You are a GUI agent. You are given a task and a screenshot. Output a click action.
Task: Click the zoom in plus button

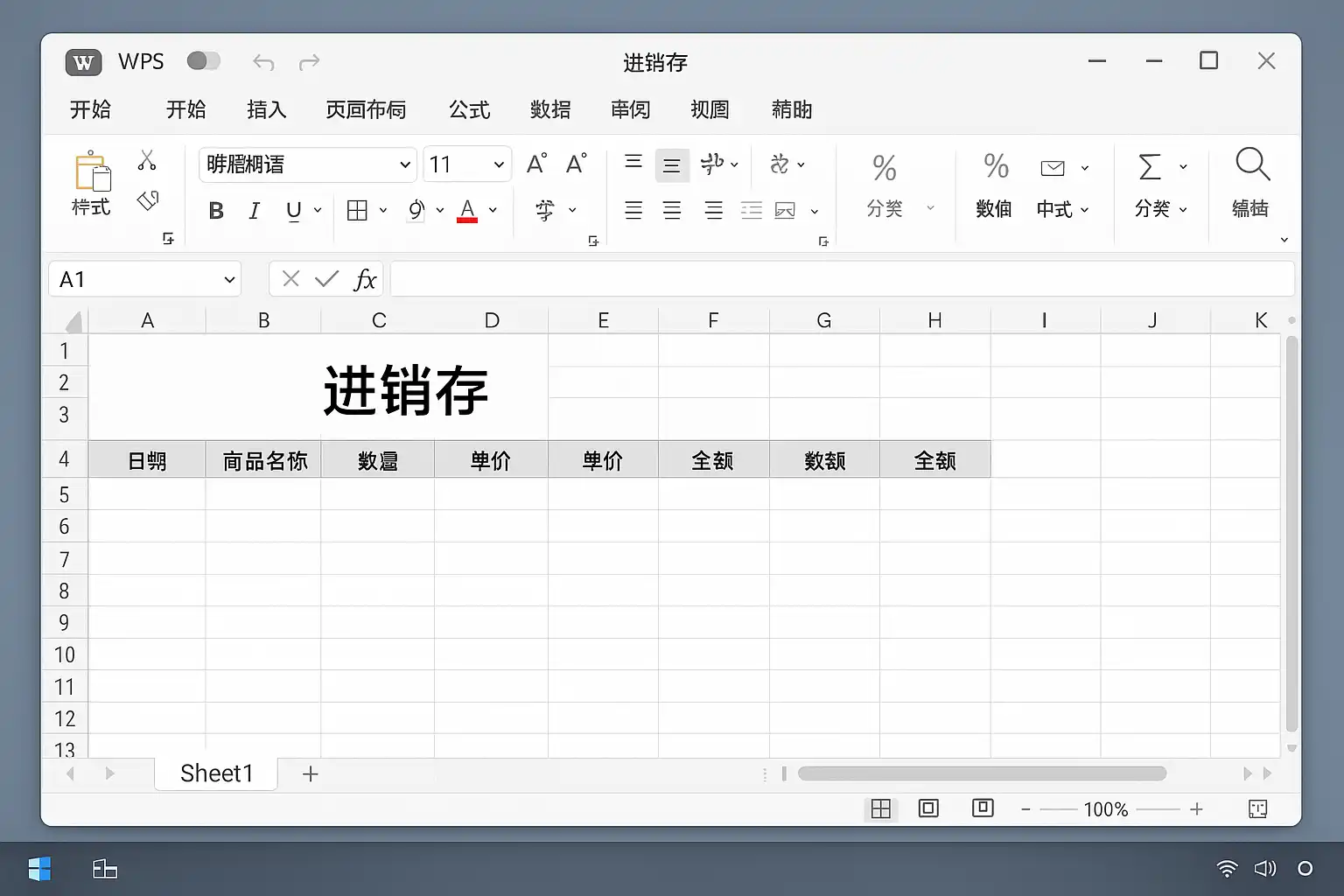[x=1196, y=809]
